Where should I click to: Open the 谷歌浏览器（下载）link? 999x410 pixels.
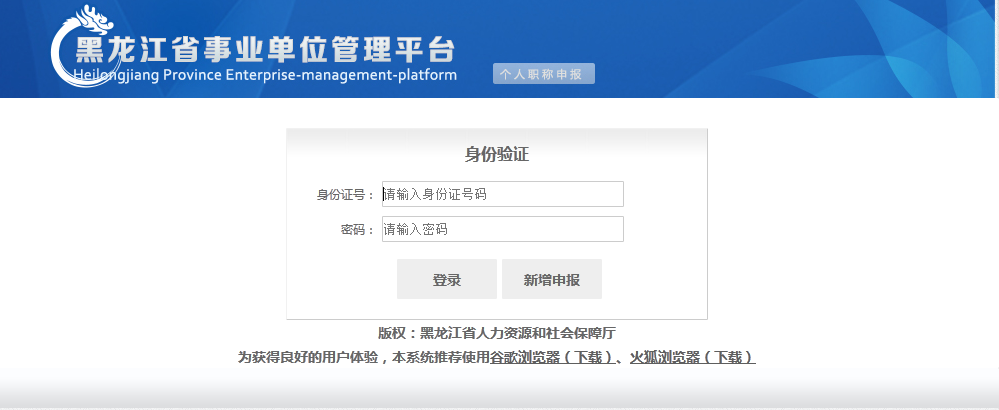pyautogui.click(x=554, y=358)
